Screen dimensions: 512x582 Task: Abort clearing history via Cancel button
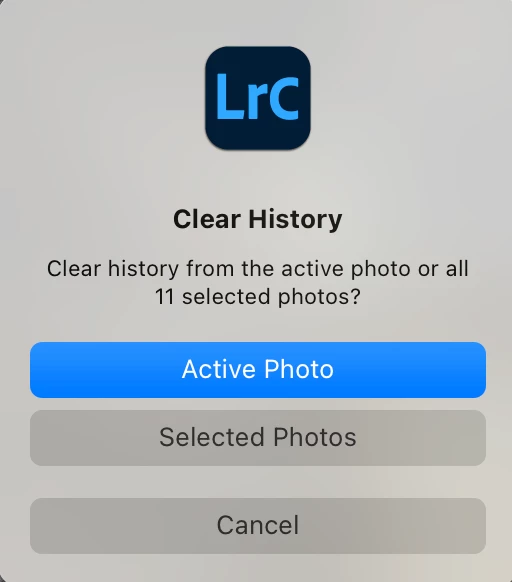coord(258,526)
